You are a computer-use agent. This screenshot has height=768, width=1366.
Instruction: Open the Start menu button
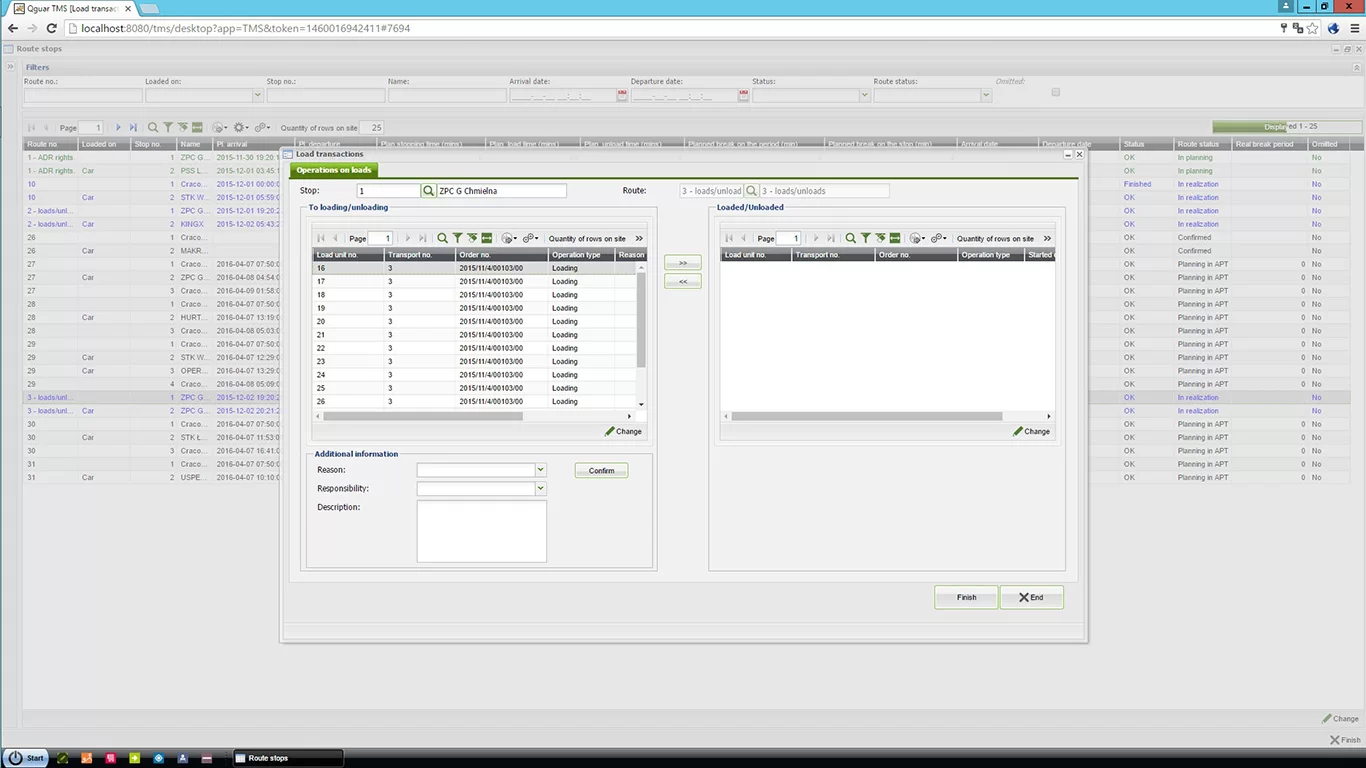tap(26, 758)
